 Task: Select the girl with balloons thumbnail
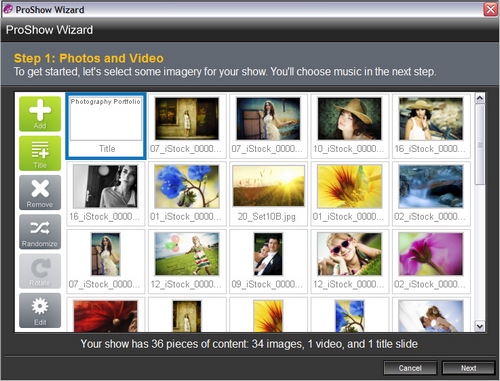tap(187, 254)
